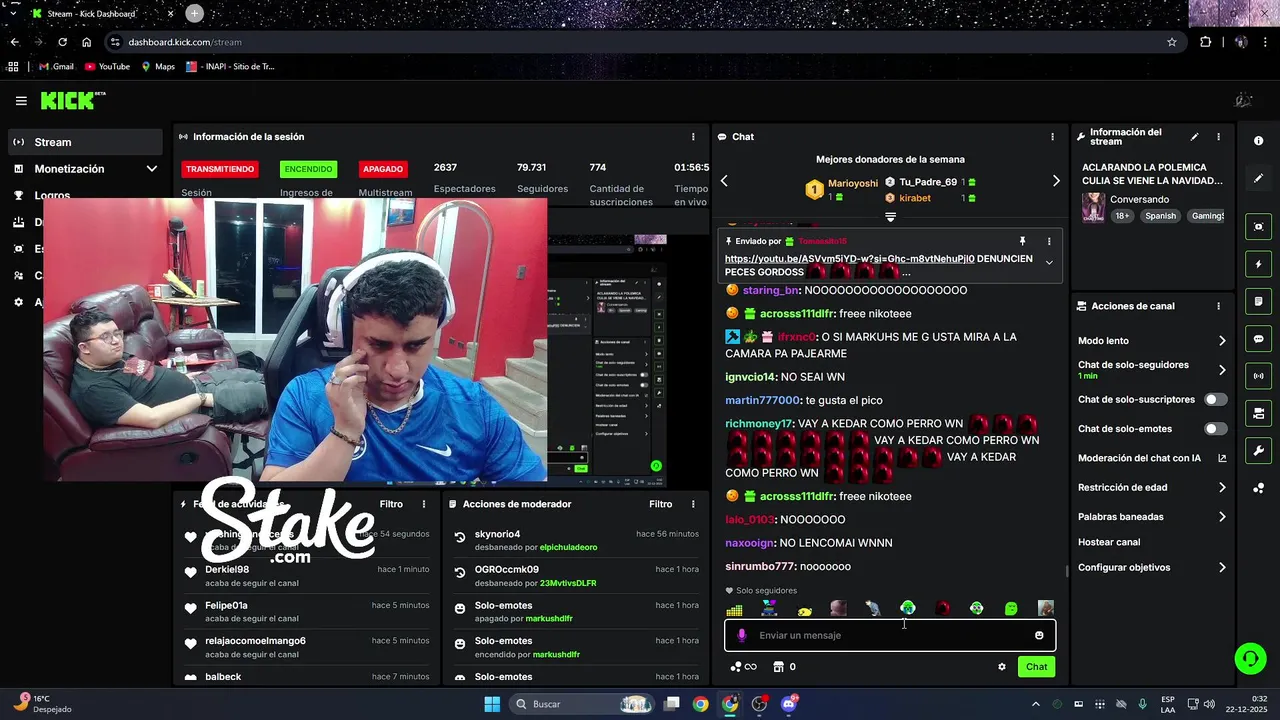Expand the pinned message chevron

click(x=1049, y=263)
